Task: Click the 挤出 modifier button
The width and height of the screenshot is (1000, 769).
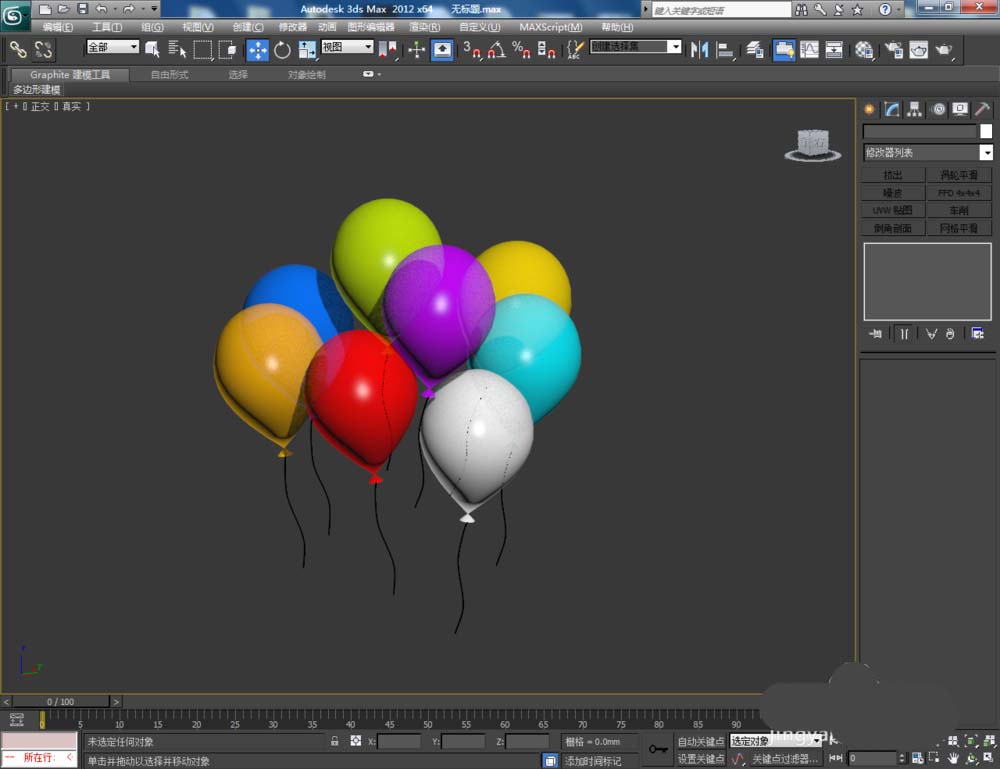Action: (x=892, y=175)
